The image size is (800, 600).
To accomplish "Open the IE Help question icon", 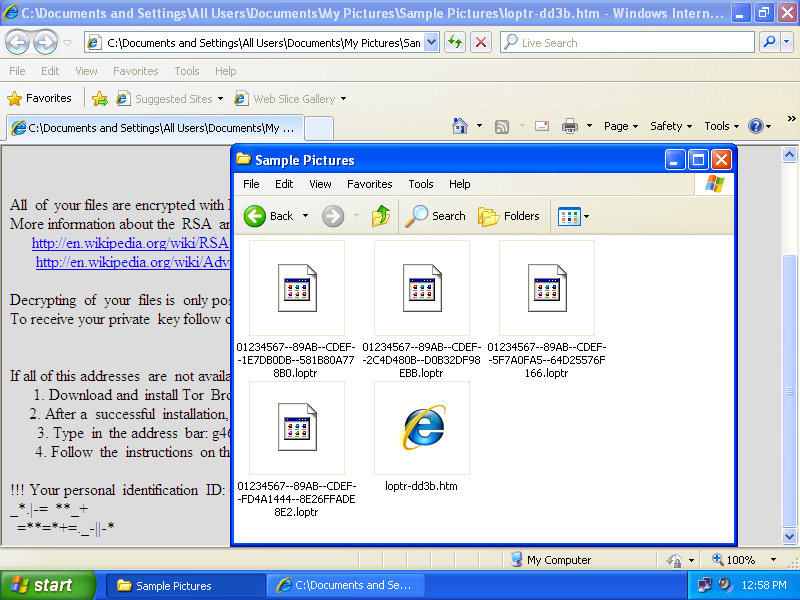I will pyautogui.click(x=760, y=126).
